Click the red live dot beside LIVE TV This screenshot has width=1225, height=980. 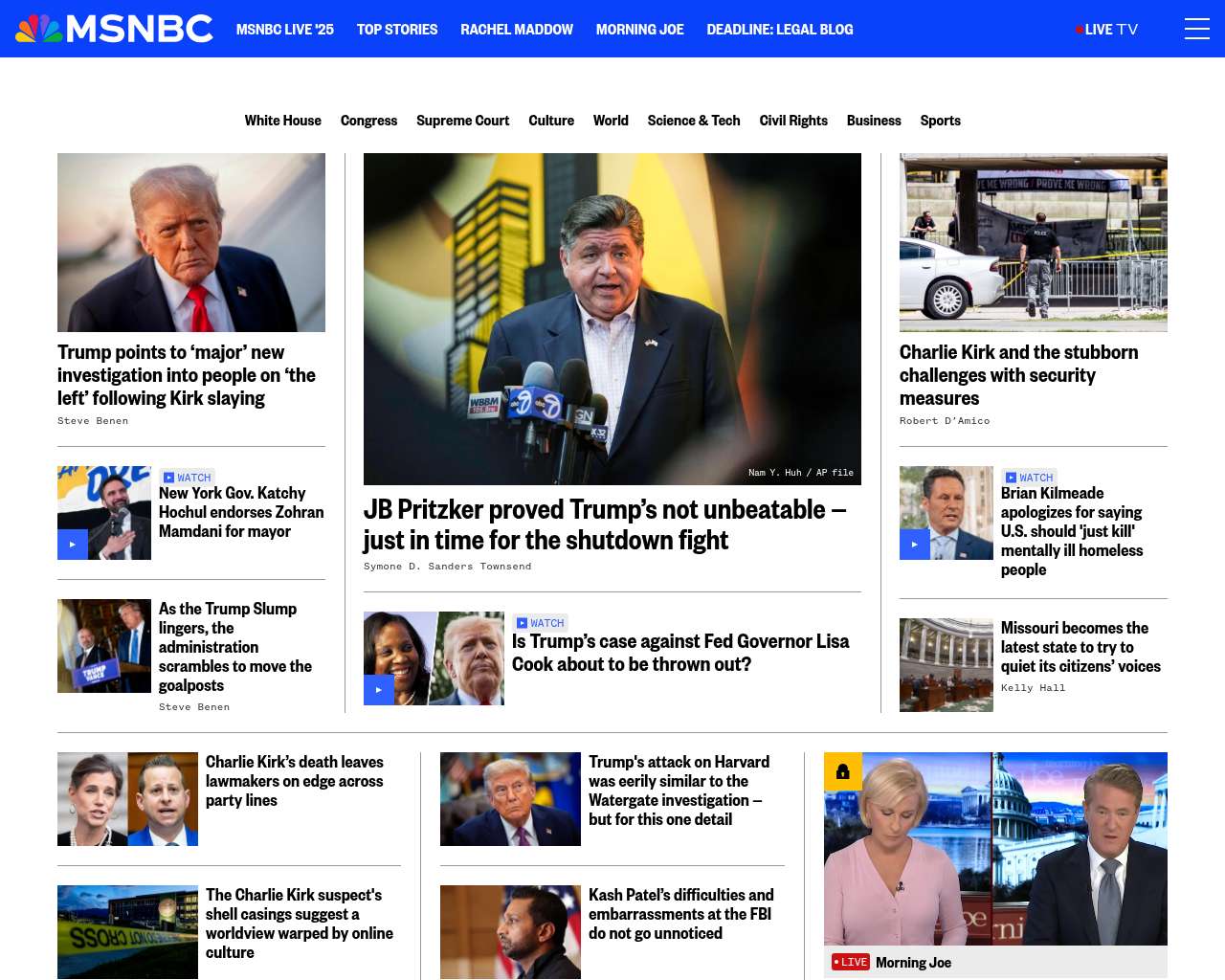1079,30
